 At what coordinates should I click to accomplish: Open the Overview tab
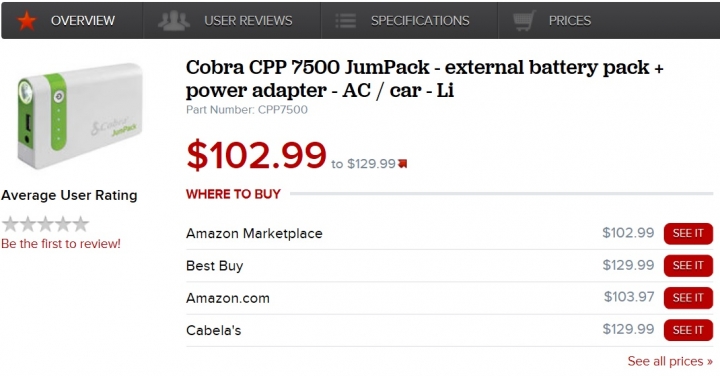coord(72,21)
